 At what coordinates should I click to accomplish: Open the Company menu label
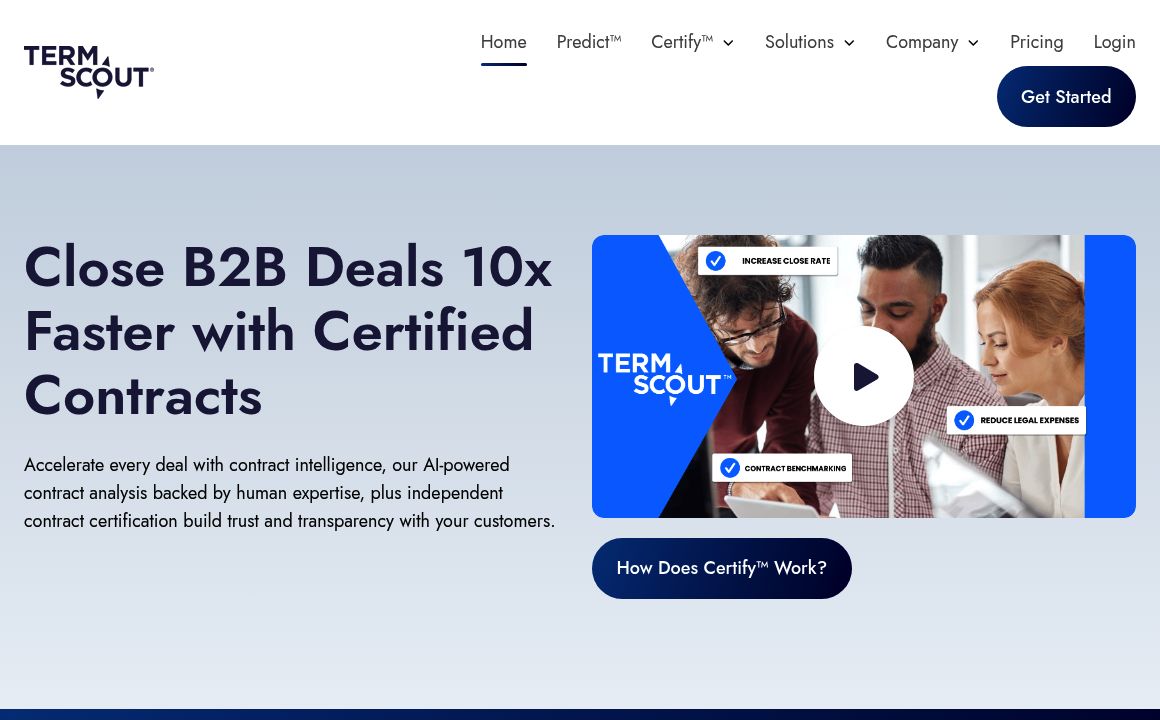(x=922, y=42)
